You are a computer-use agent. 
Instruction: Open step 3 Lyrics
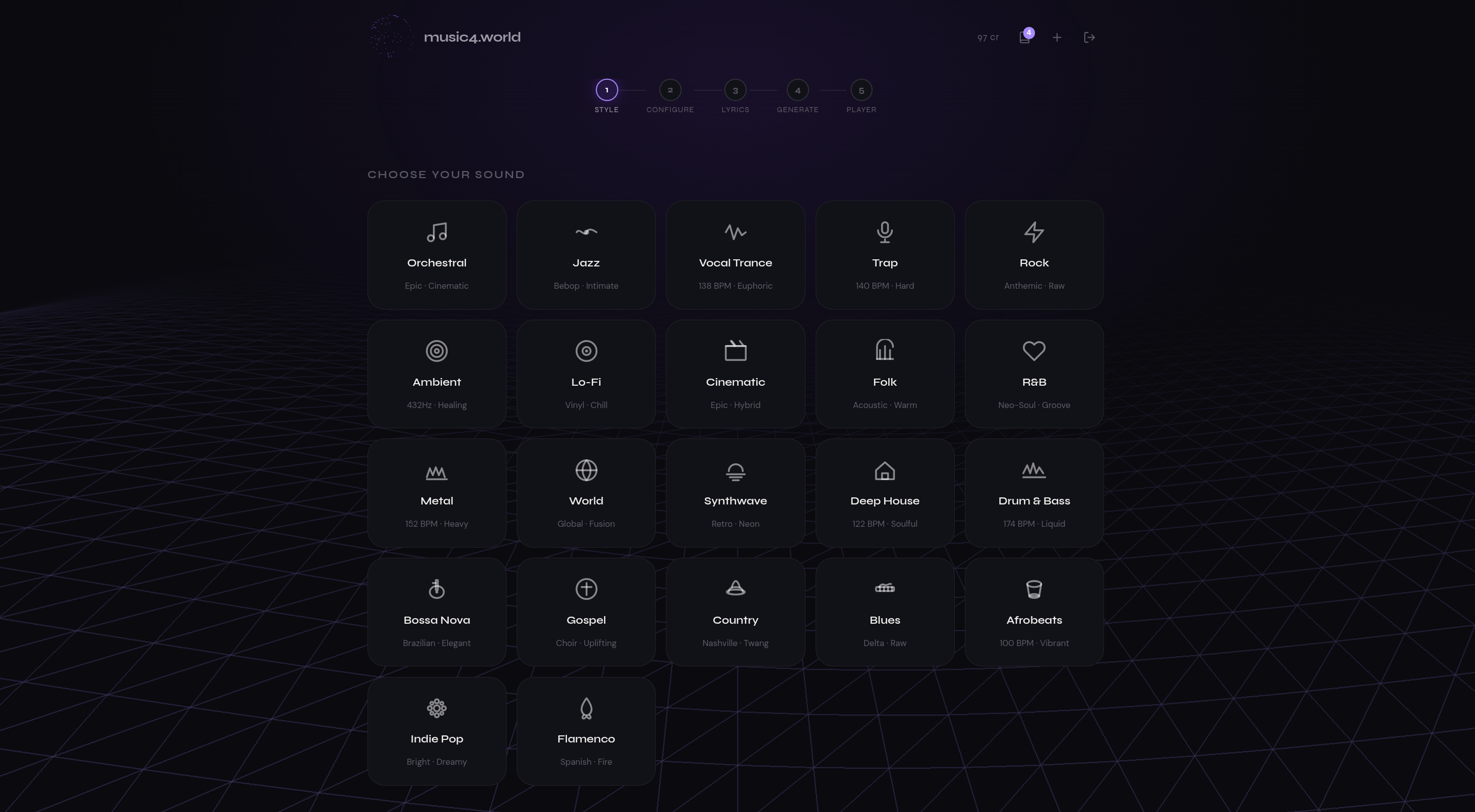(x=735, y=90)
